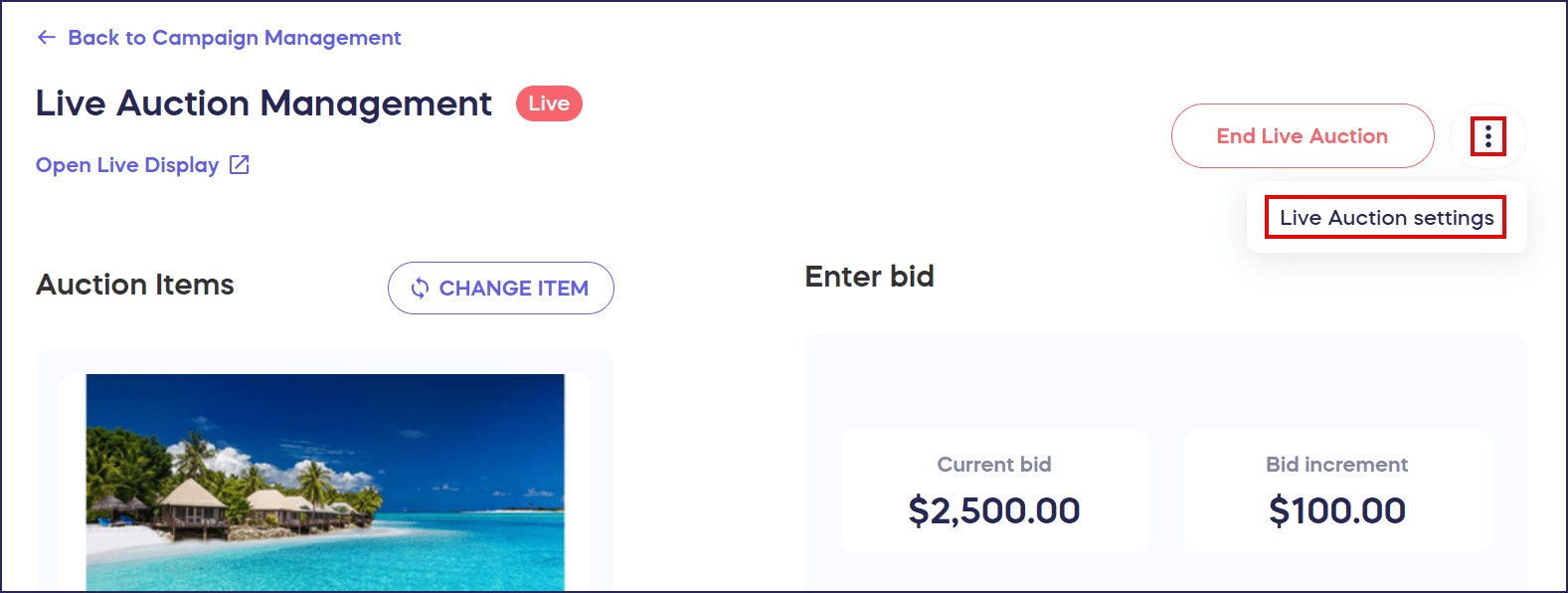Choose Live Auction settings from the menu
1568x593 pixels.
click(x=1386, y=218)
